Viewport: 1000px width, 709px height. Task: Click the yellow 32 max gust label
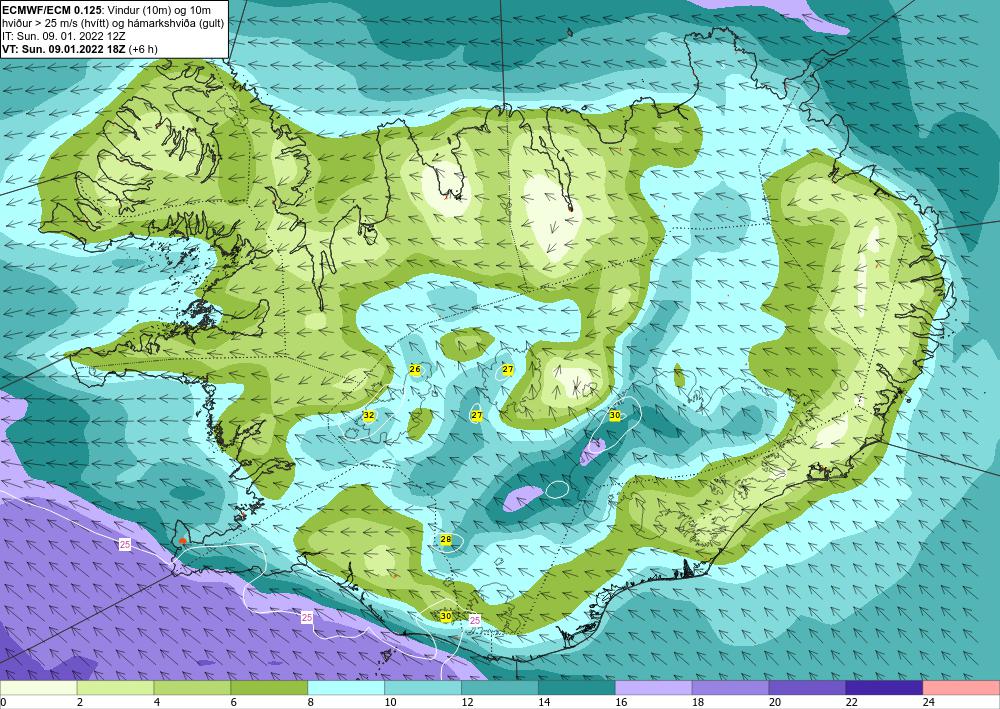[369, 416]
